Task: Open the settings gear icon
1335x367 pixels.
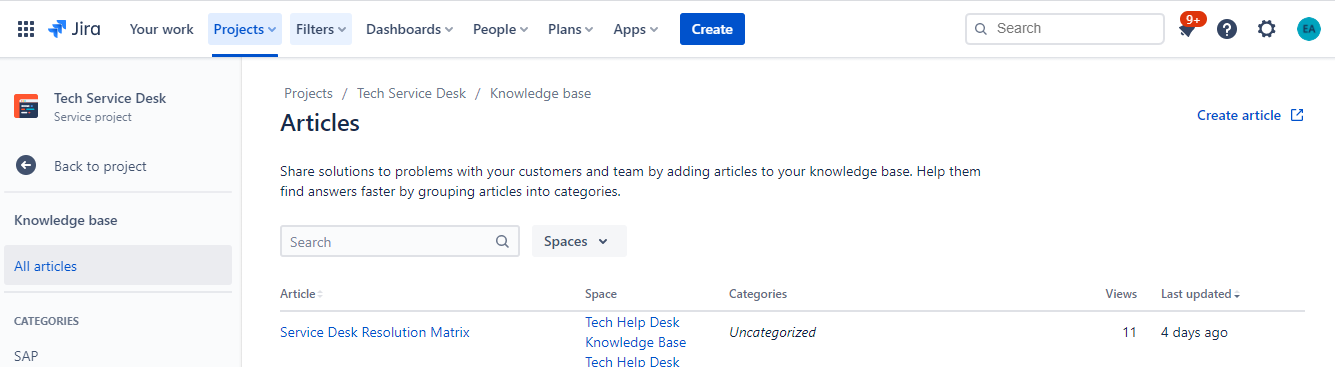Action: (x=1267, y=29)
